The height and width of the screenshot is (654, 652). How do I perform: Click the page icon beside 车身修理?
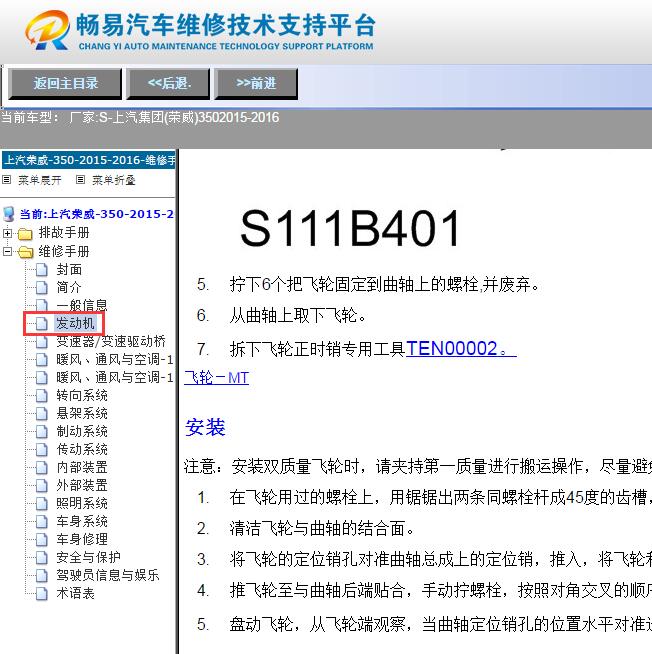42,539
